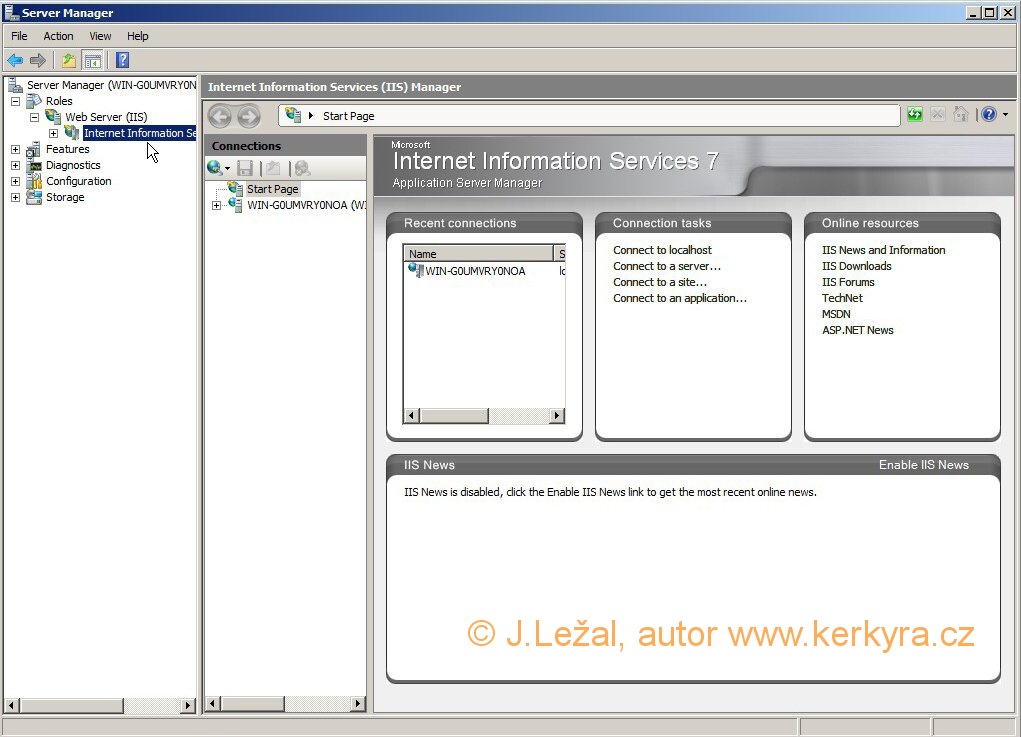Screen dimensions: 1021x737
Task: Click the Server Manager back arrow
Action: pyautogui.click(x=15, y=61)
